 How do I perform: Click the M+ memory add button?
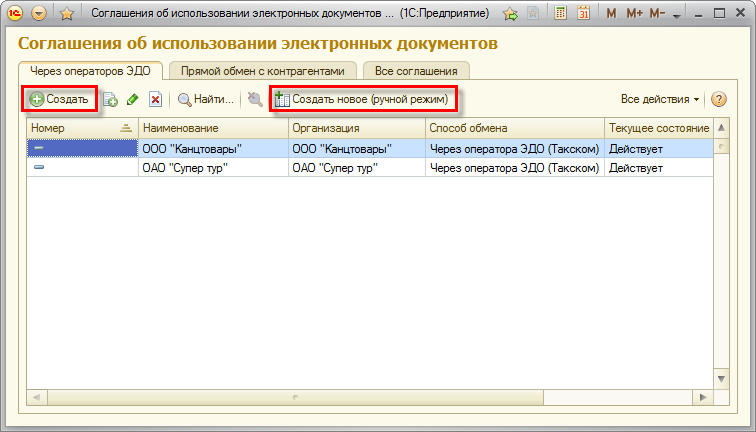coord(634,14)
